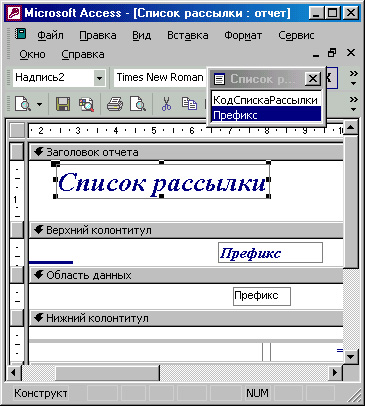
Task: Click the Область данных section bar
Action: point(186,275)
